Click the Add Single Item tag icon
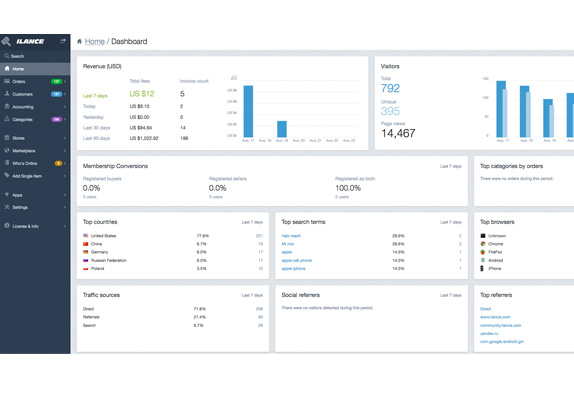The image size is (574, 393). pyautogui.click(x=7, y=176)
